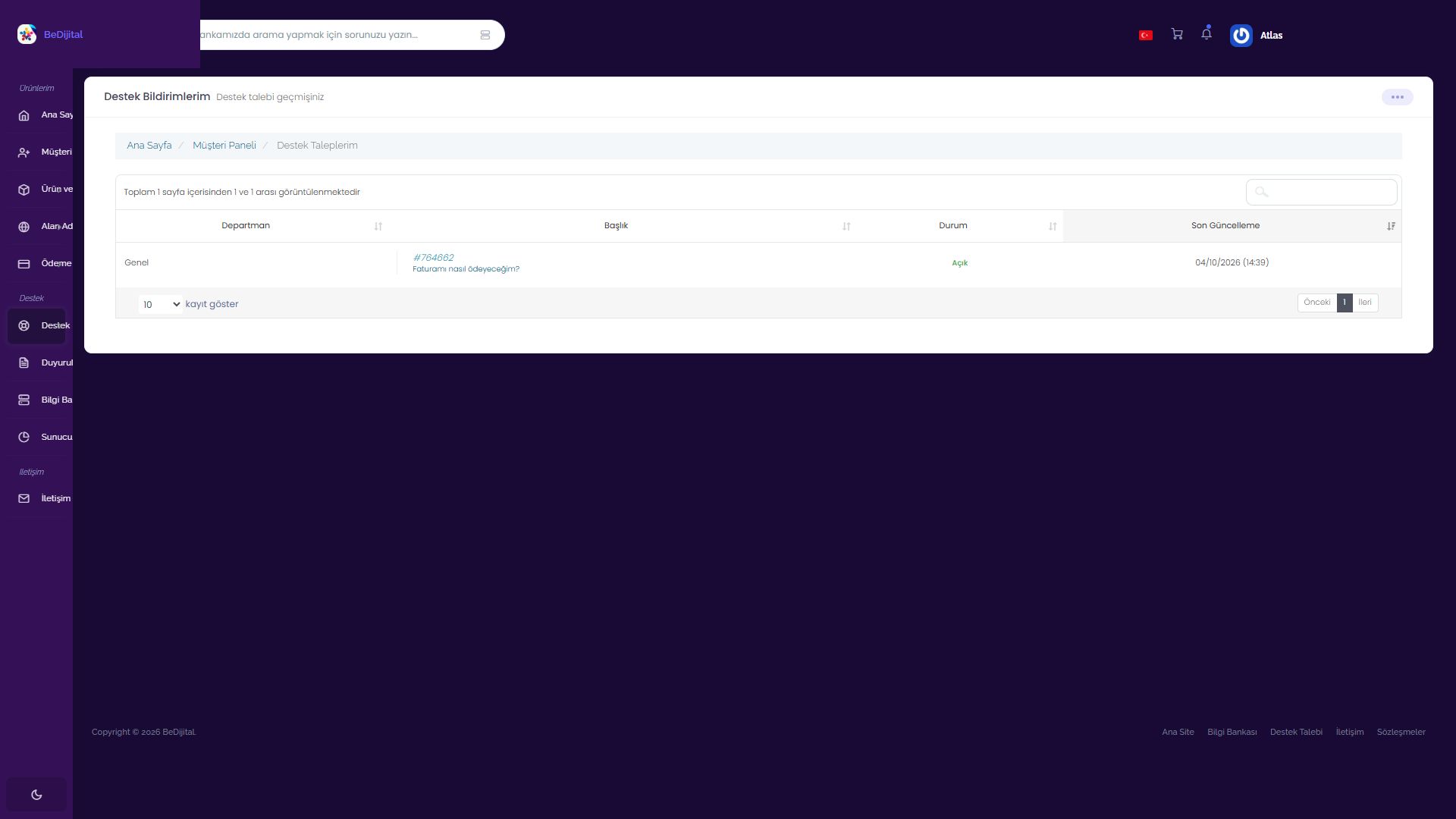Open the Müşteri user icon in sidebar
This screenshot has width=1456, height=819.
(24, 152)
